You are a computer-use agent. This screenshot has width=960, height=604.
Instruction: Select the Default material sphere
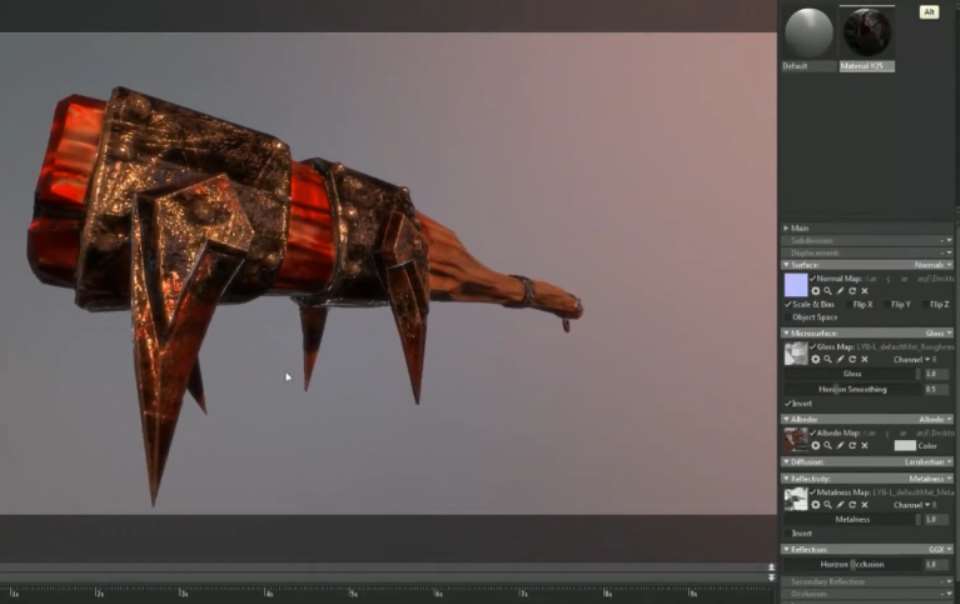click(x=809, y=33)
